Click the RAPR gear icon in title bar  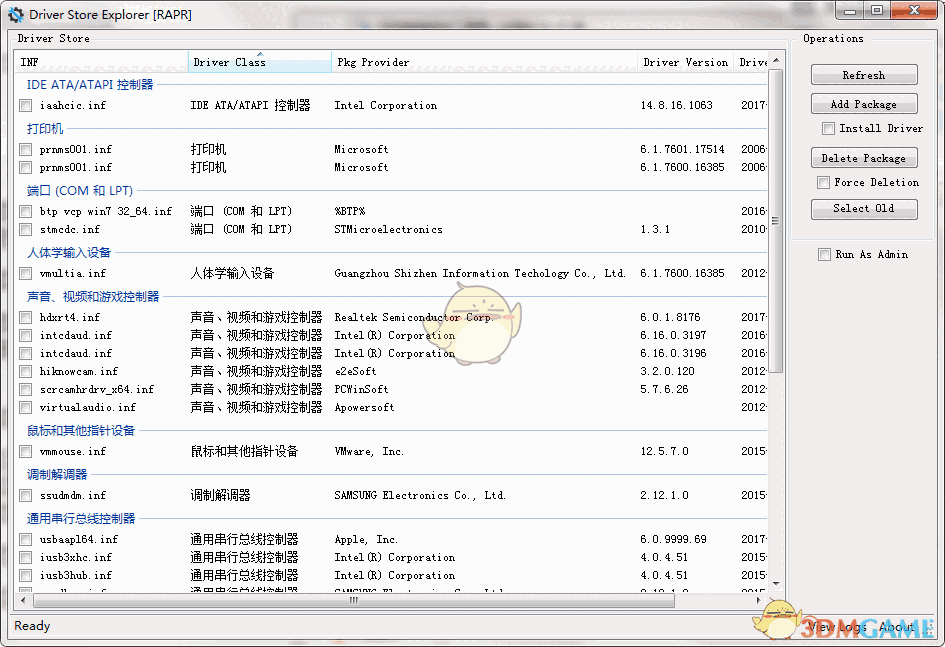coord(14,14)
